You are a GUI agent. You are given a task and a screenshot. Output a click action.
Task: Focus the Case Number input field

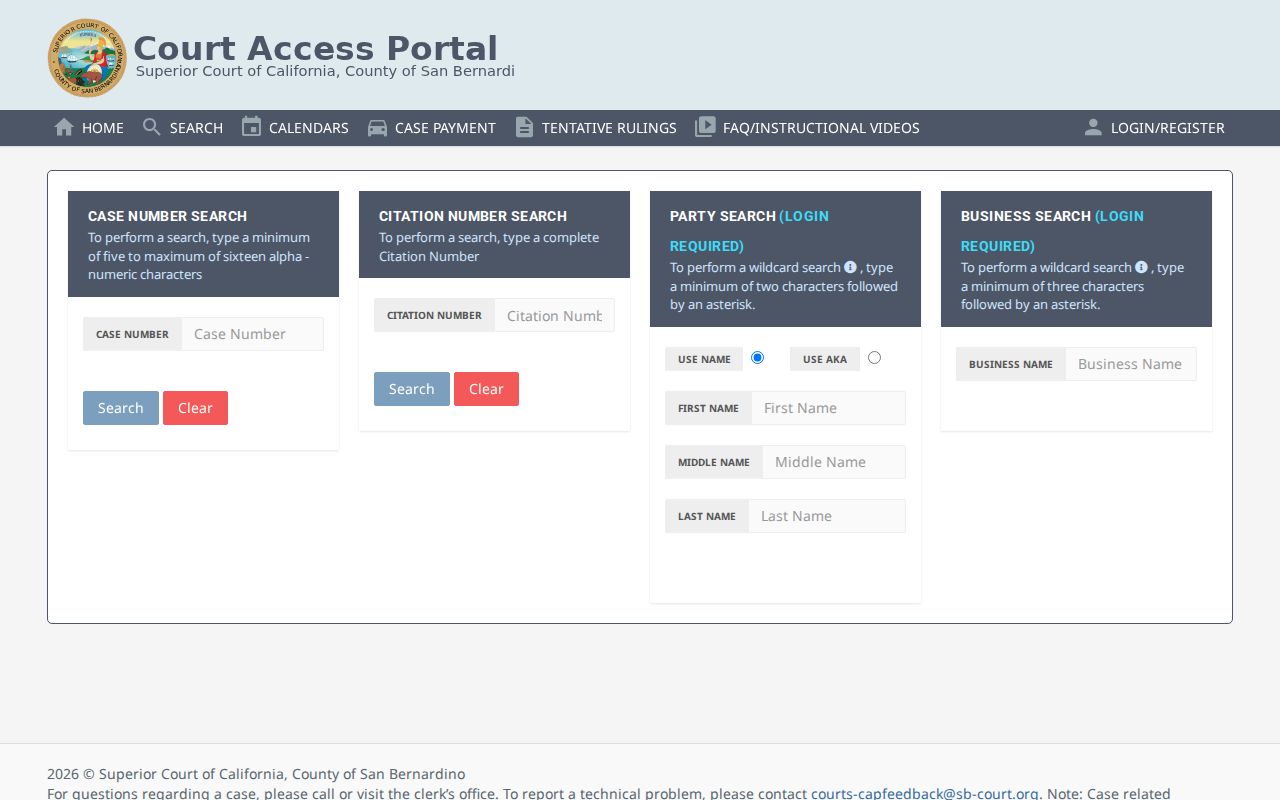(252, 334)
